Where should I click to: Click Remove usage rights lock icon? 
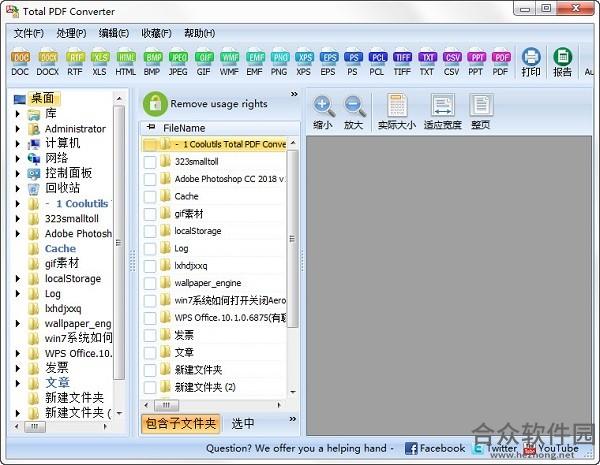pos(155,103)
